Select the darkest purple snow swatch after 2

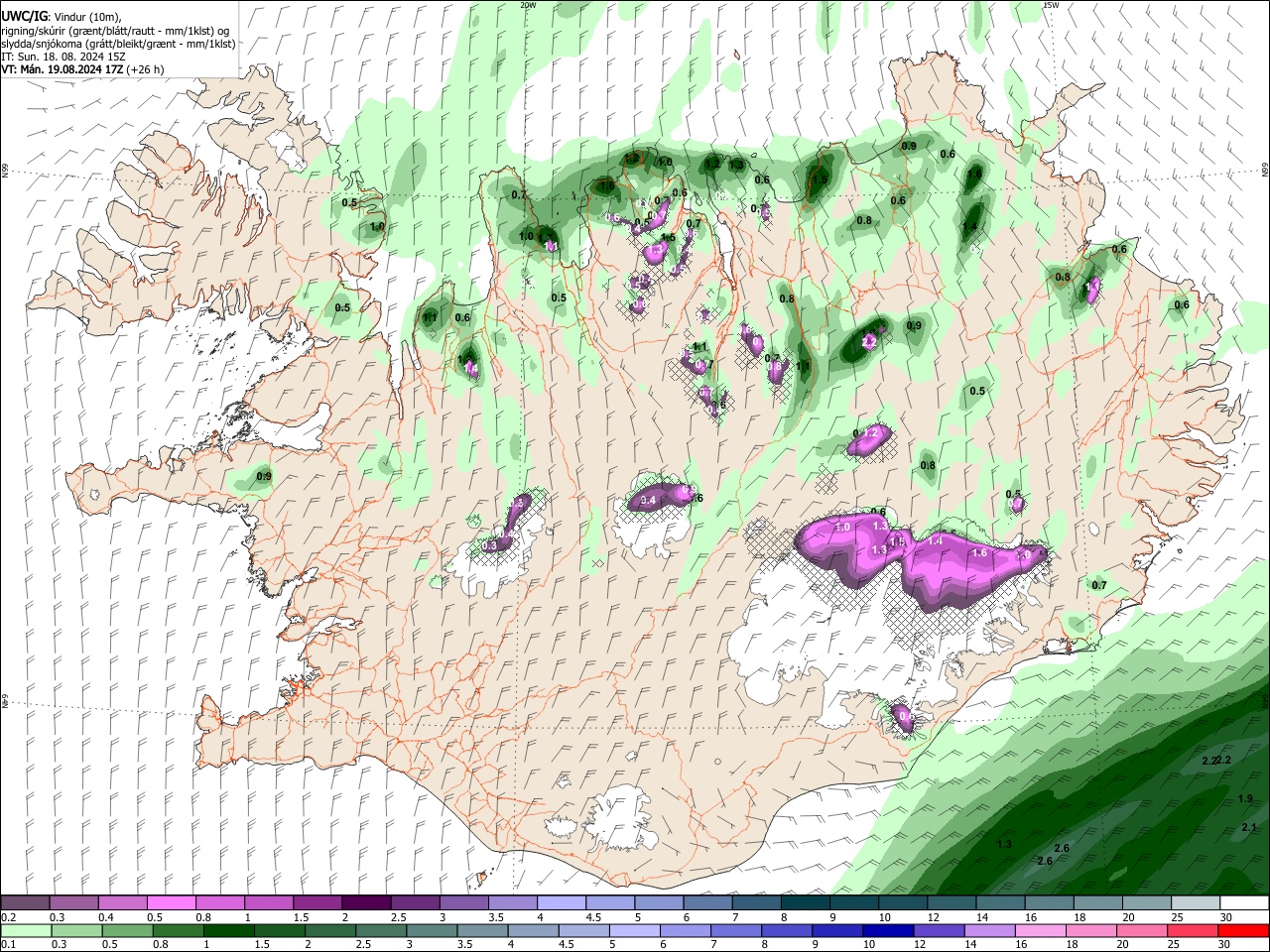(x=365, y=903)
